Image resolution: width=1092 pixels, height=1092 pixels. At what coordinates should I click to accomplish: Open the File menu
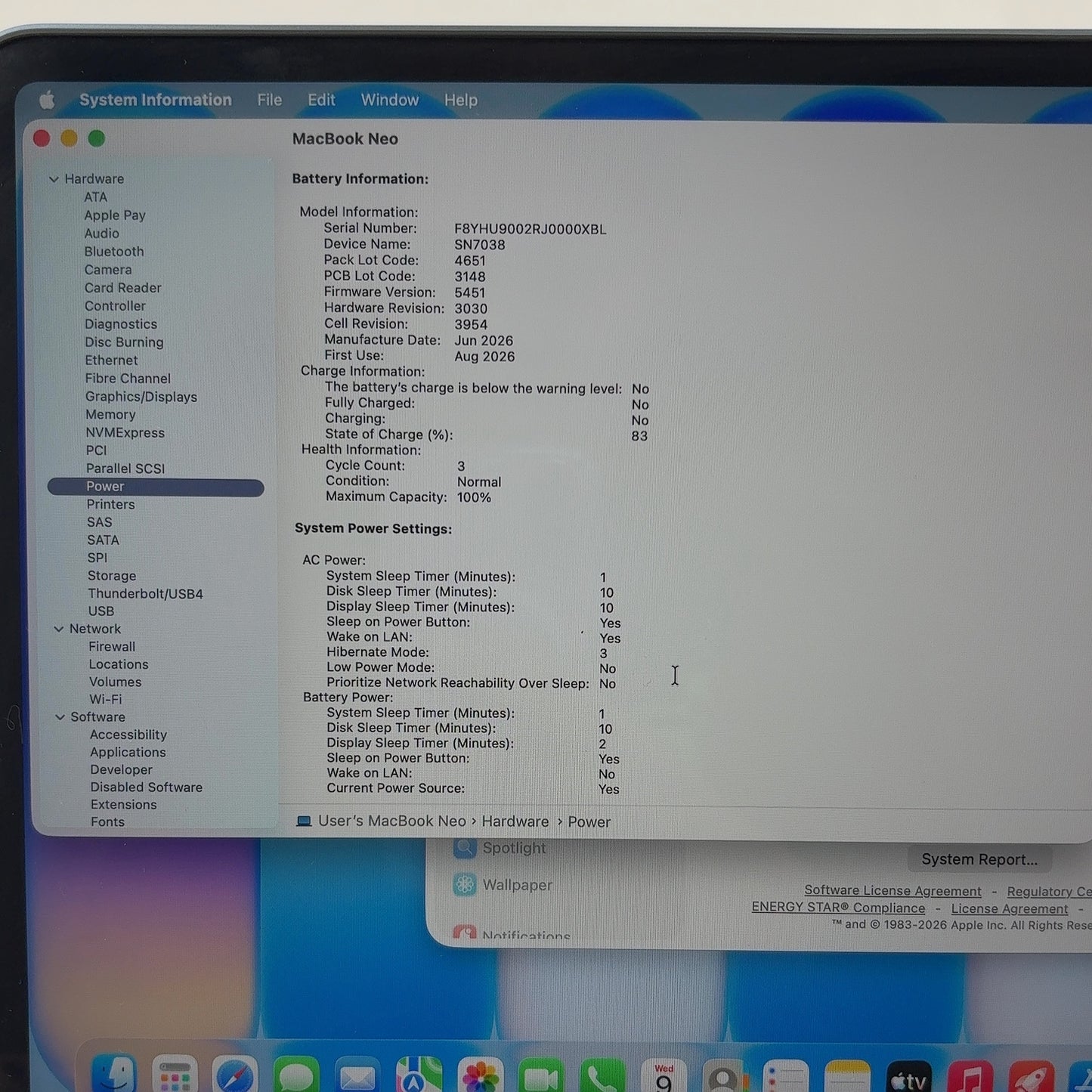269,100
